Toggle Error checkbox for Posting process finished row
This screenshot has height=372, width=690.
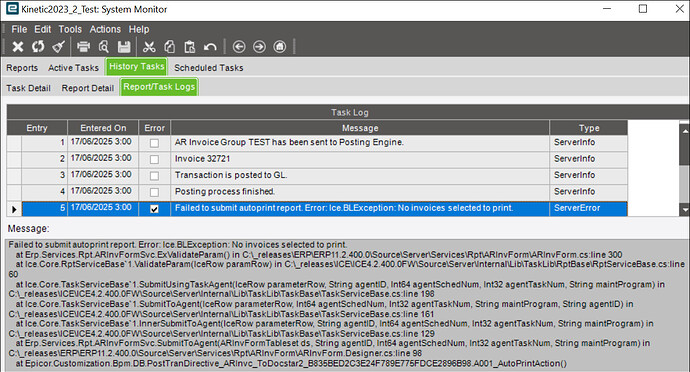click(154, 192)
